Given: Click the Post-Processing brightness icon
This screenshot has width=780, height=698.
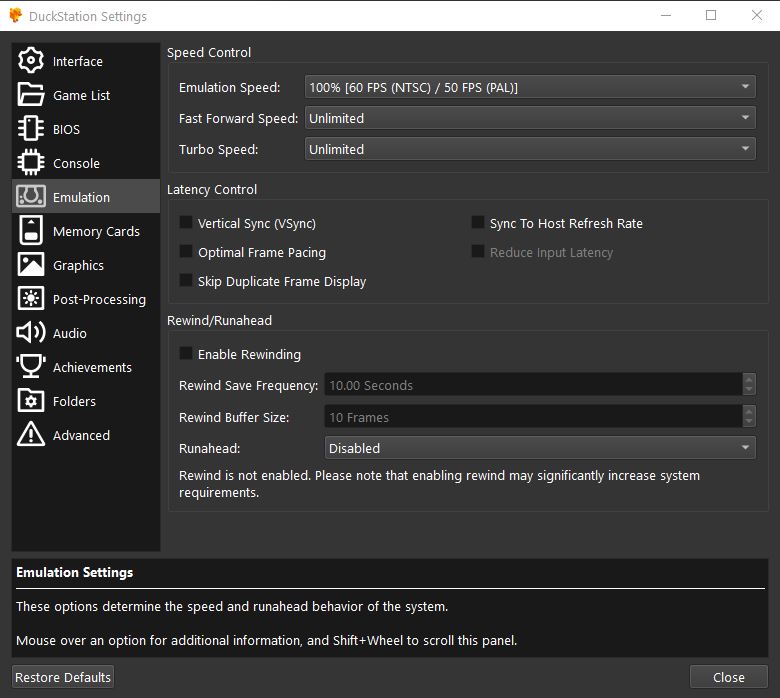Looking at the screenshot, I should (x=31, y=299).
